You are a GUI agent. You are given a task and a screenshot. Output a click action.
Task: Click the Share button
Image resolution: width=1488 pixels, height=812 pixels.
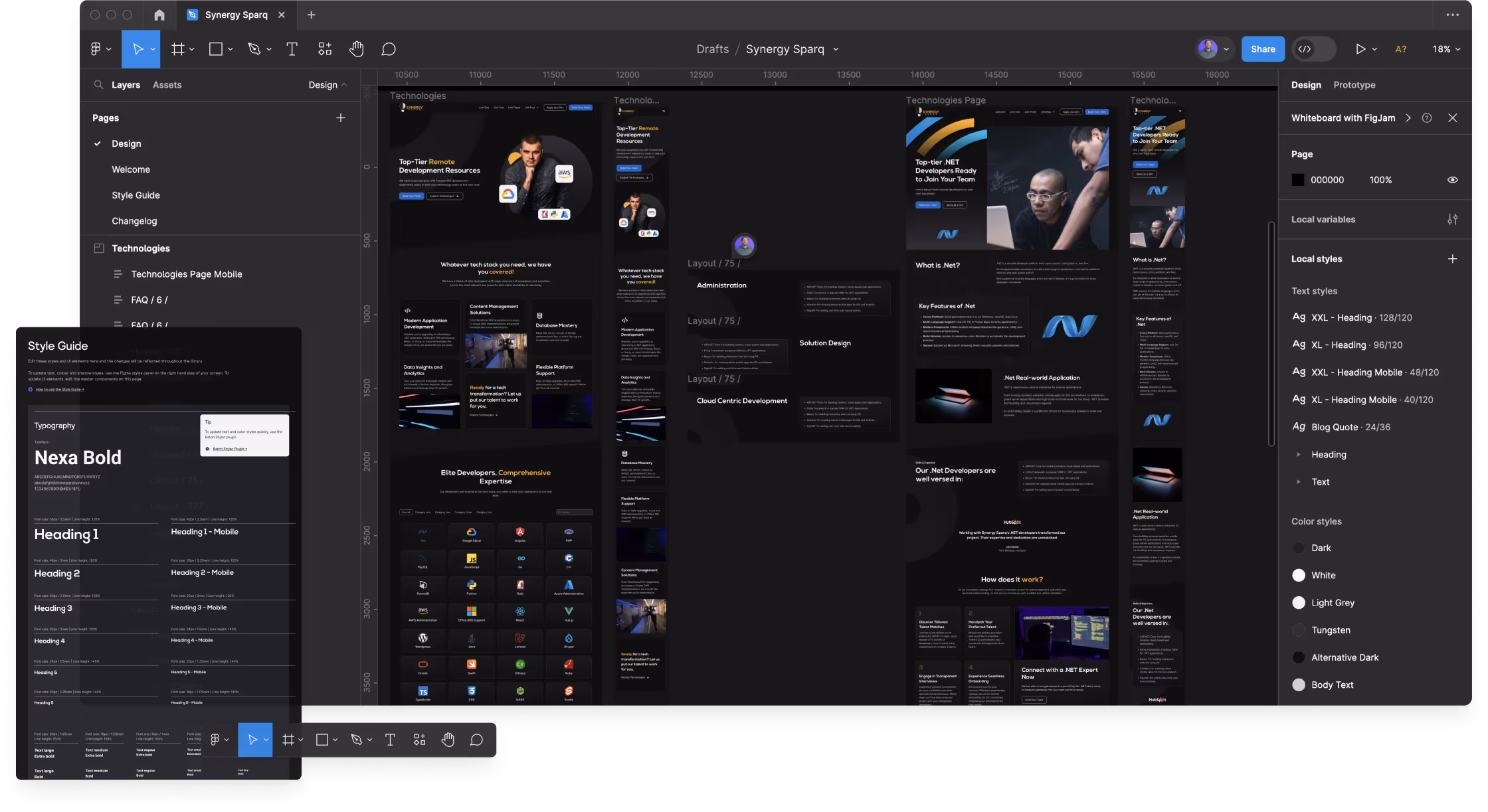coord(1263,48)
